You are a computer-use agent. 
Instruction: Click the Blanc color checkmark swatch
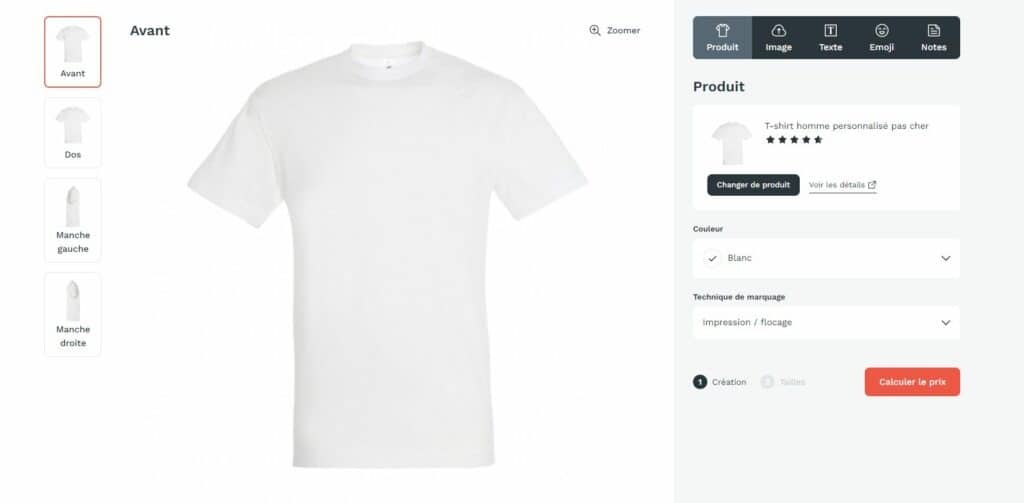[712, 258]
